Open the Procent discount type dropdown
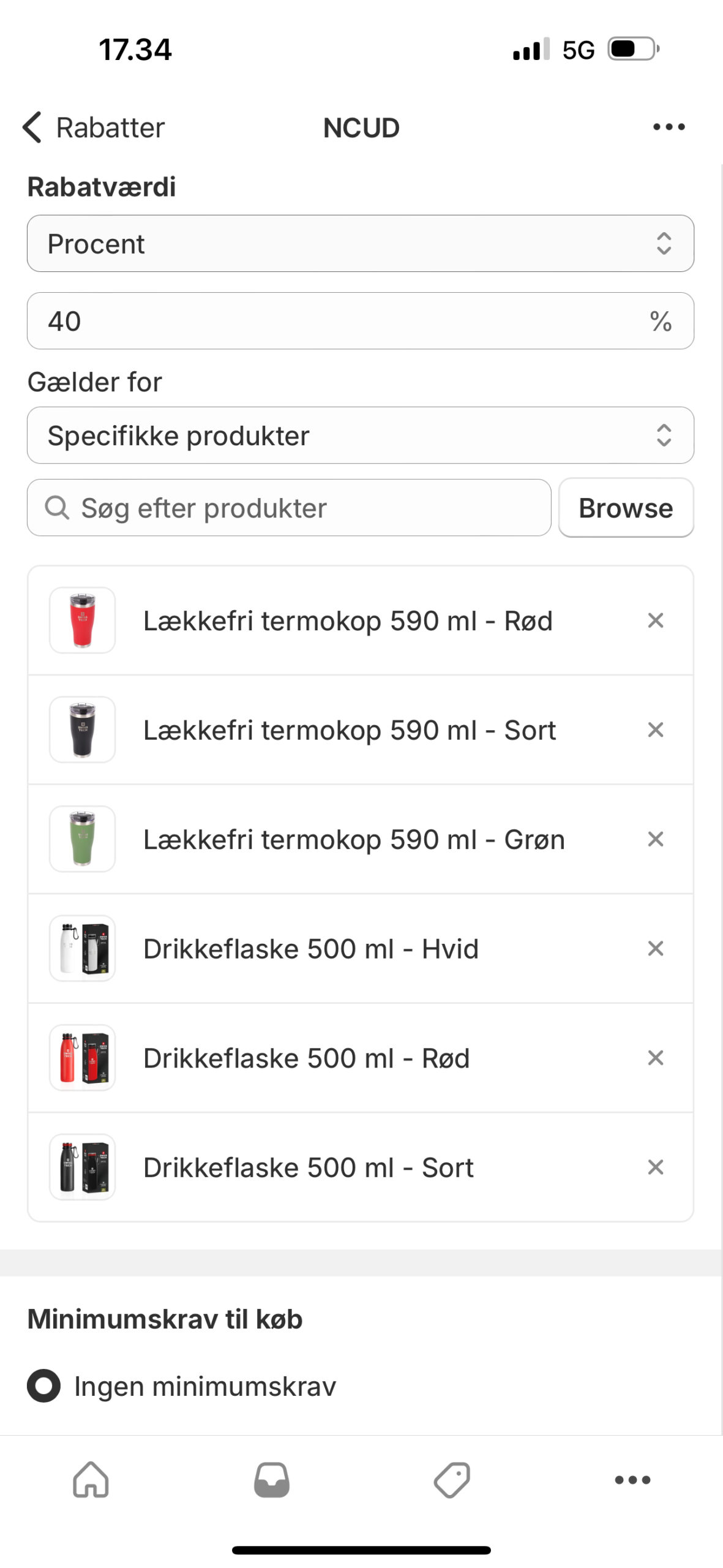 pos(360,244)
